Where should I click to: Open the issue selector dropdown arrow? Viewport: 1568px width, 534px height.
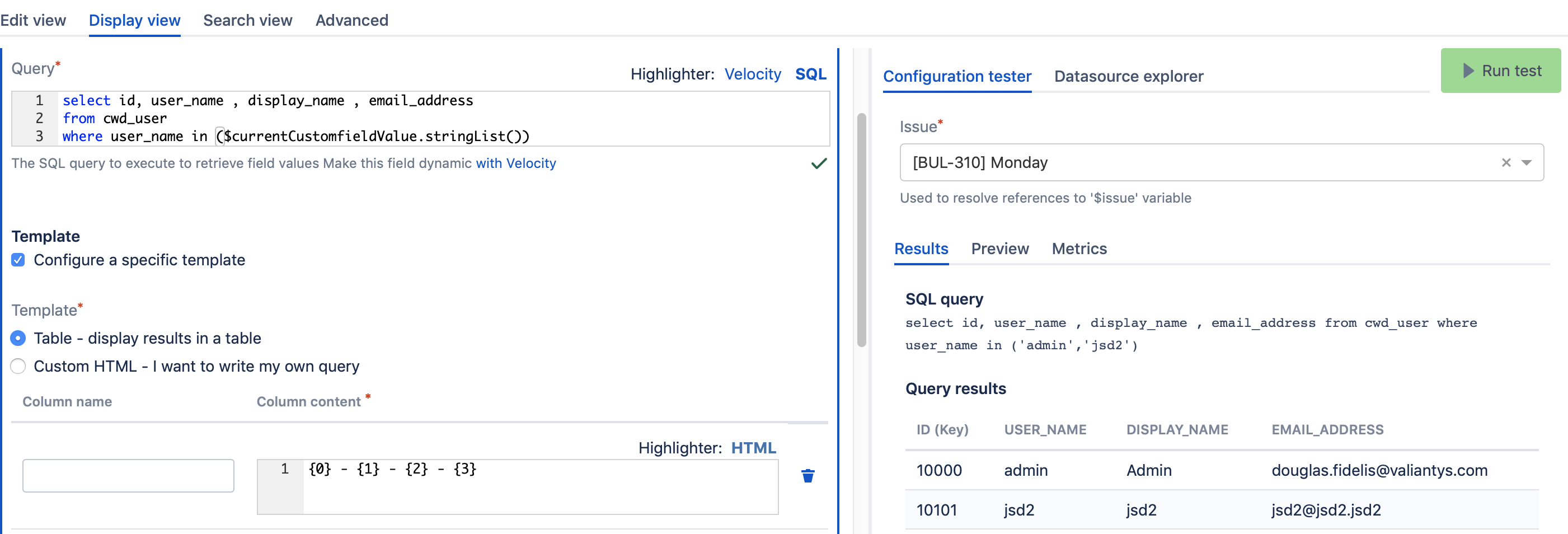(x=1527, y=162)
